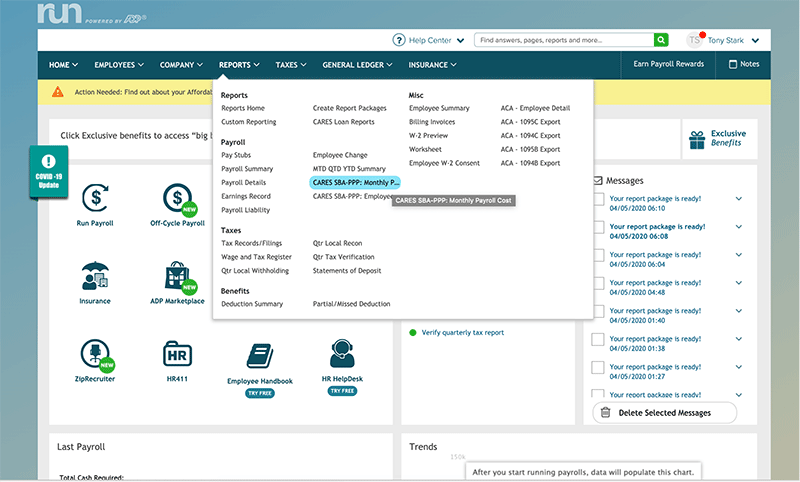Screen dimensions: 800x482
Task: Check the message dated 04/05/2020 06:10
Action: pos(598,199)
